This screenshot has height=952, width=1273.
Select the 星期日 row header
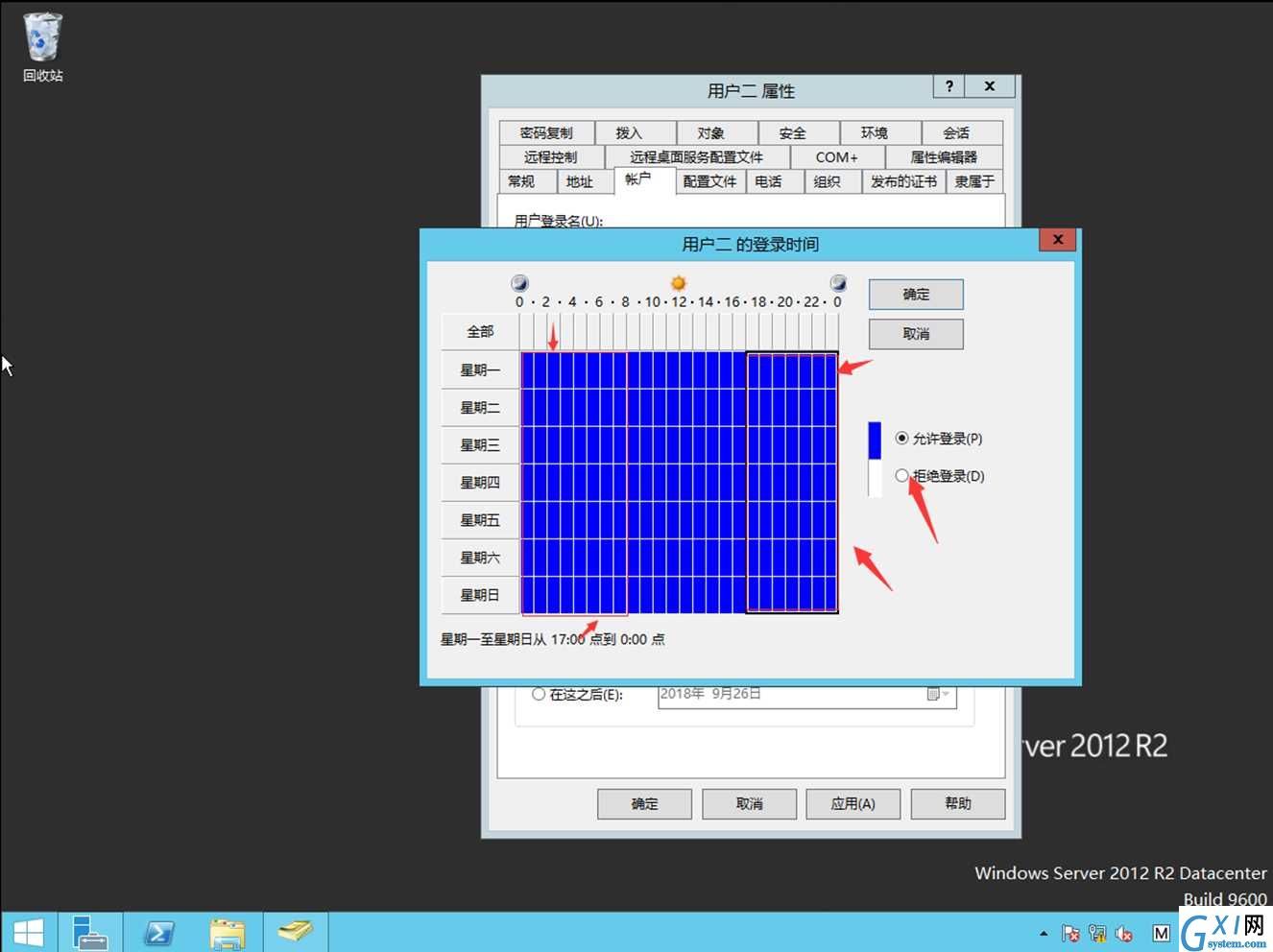point(480,594)
